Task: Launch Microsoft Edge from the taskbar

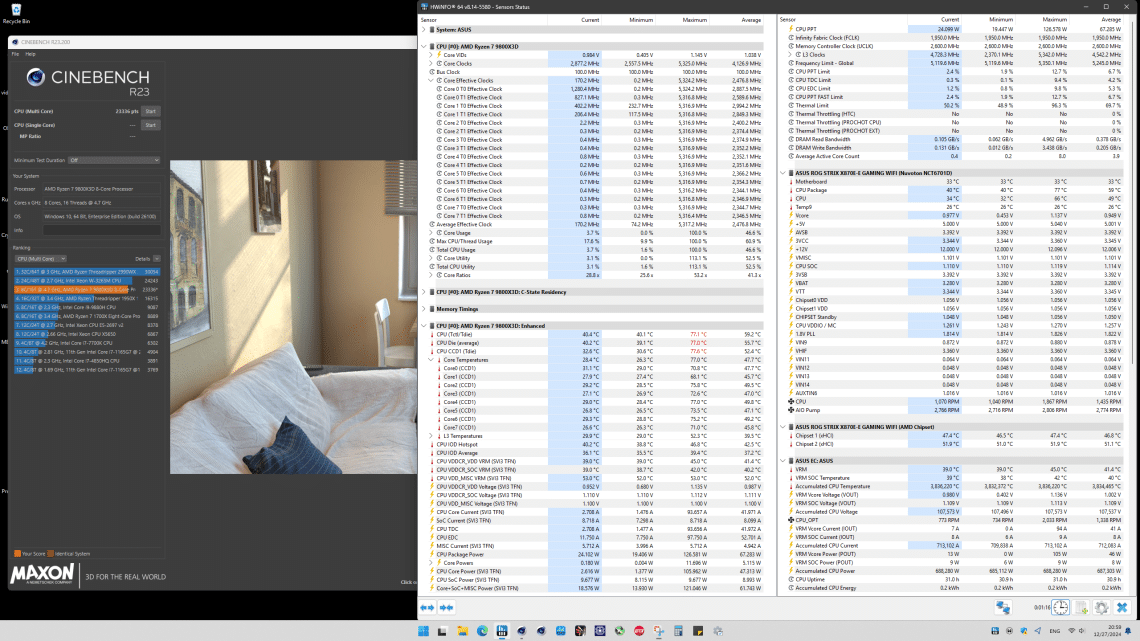Action: (x=482, y=631)
